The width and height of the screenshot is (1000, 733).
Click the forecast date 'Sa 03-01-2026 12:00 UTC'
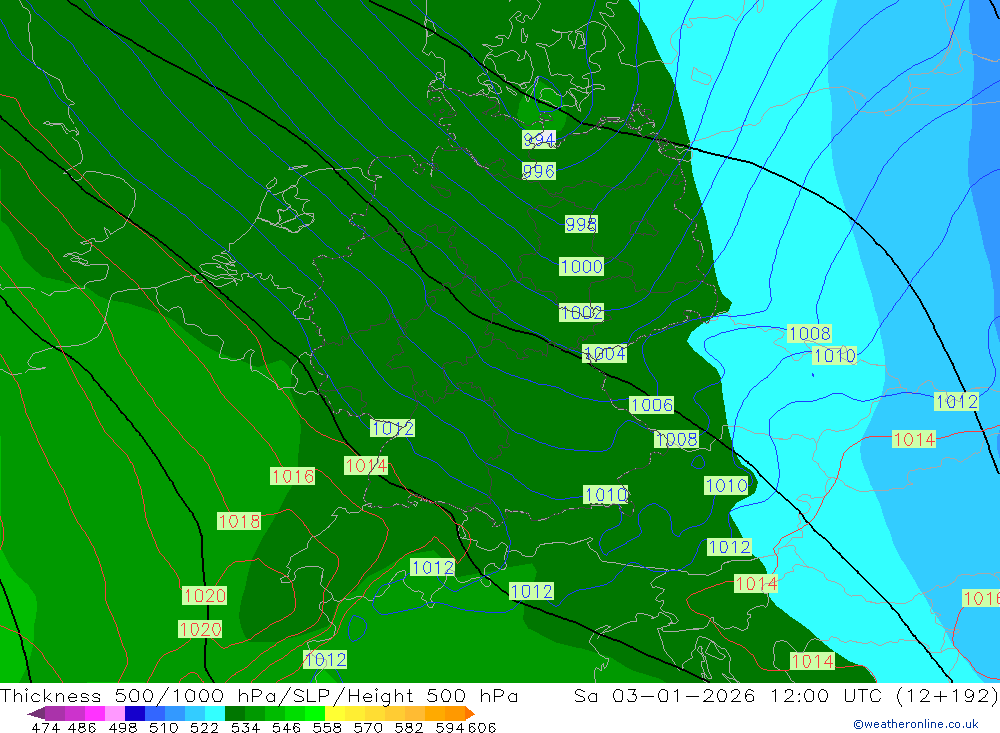pyautogui.click(x=728, y=695)
